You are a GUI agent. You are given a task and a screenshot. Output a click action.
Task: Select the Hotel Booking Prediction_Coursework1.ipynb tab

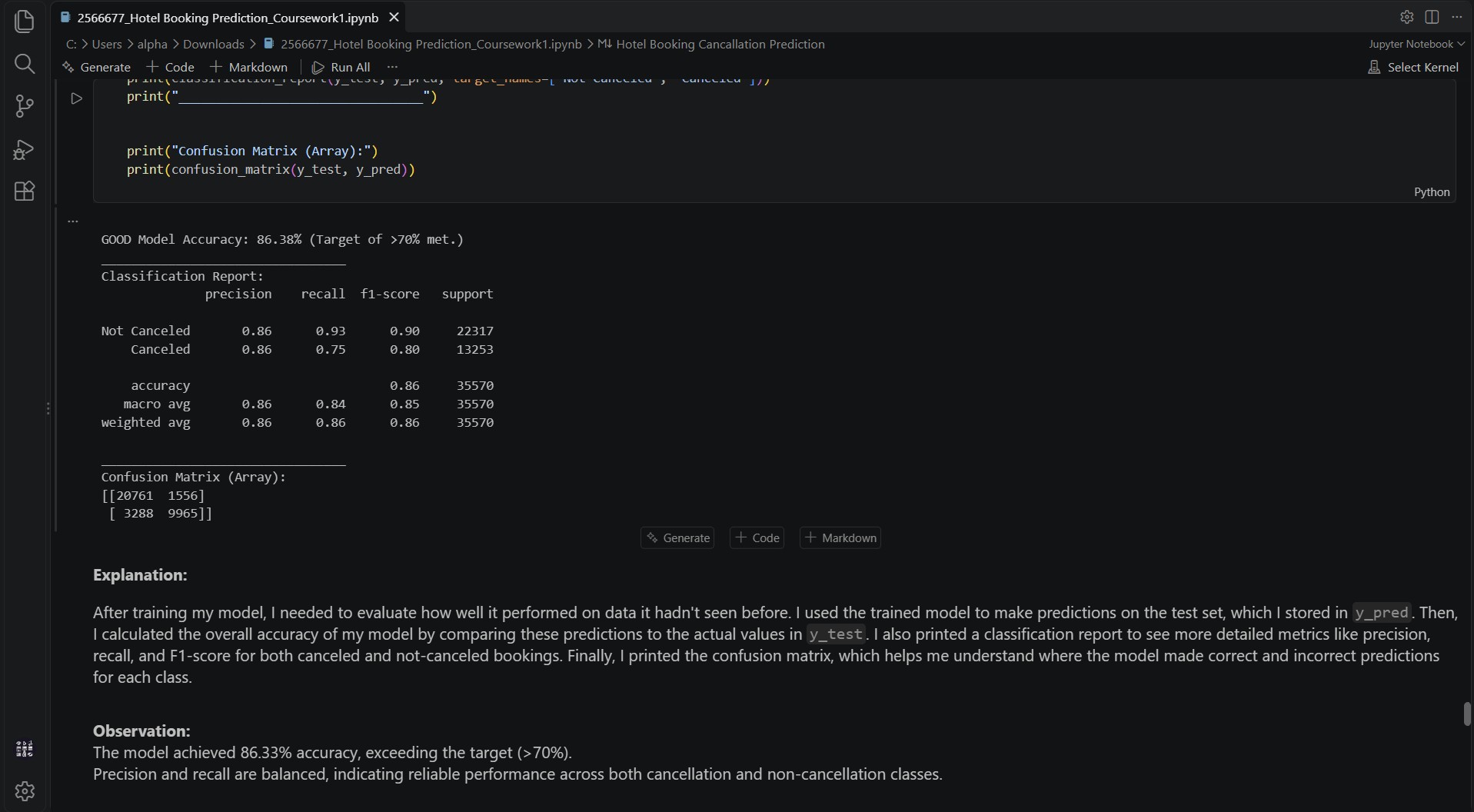(x=228, y=17)
